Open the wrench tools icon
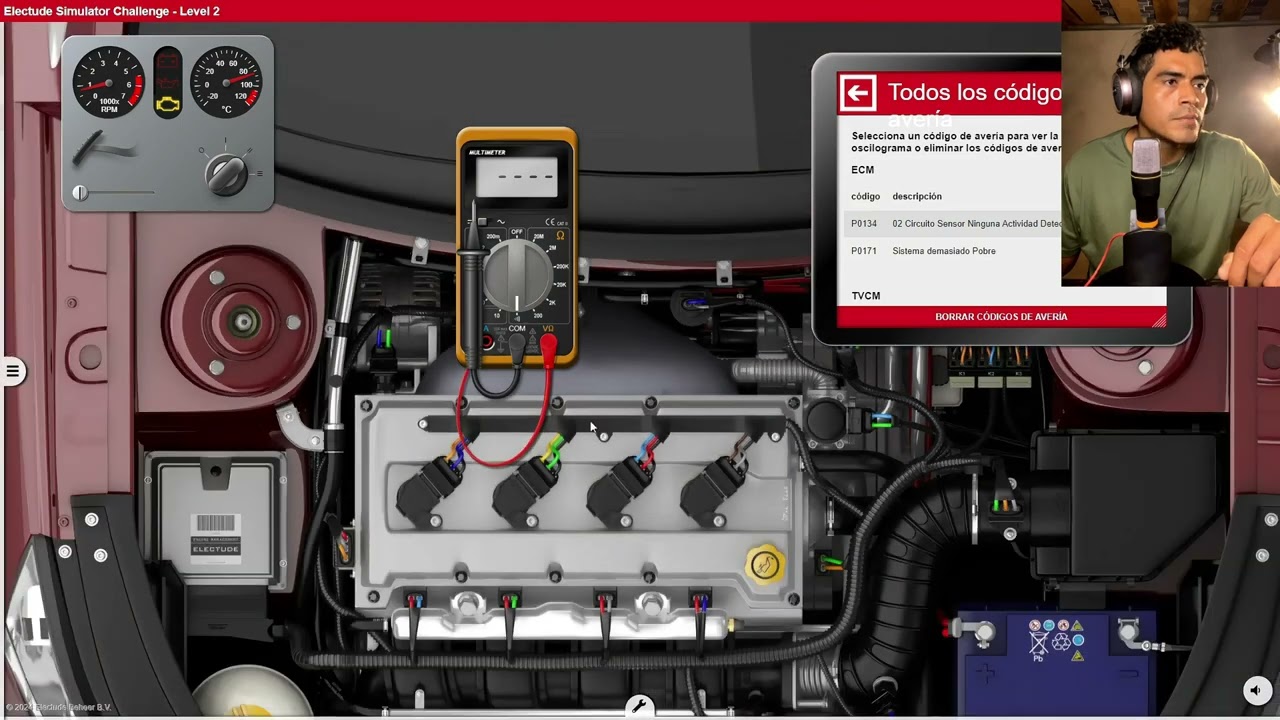The width and height of the screenshot is (1280, 720). coord(639,707)
